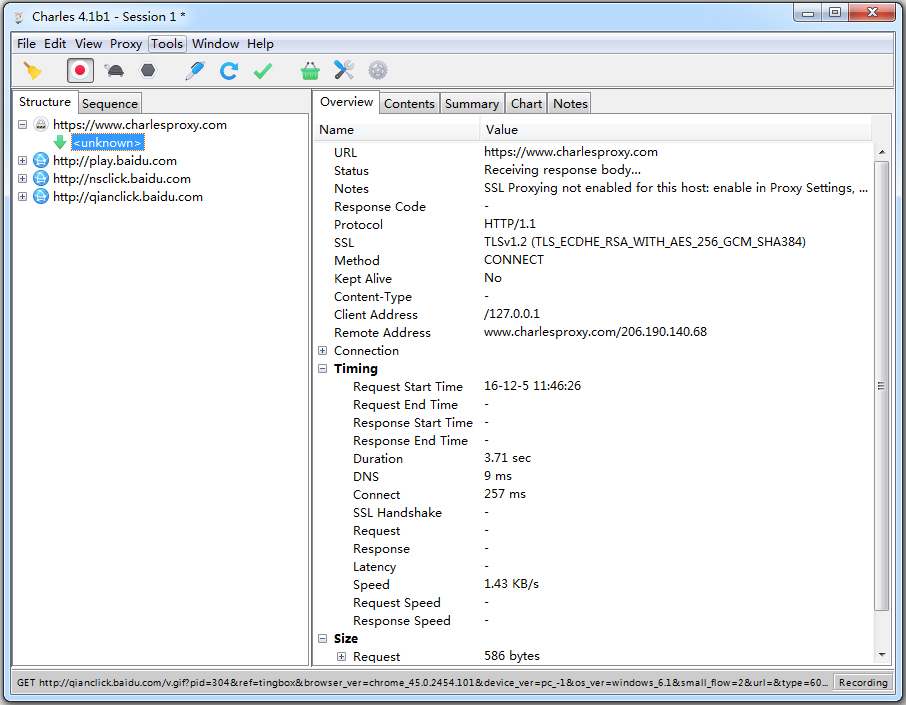
Task: Collapse the Timing section
Action: click(x=323, y=369)
